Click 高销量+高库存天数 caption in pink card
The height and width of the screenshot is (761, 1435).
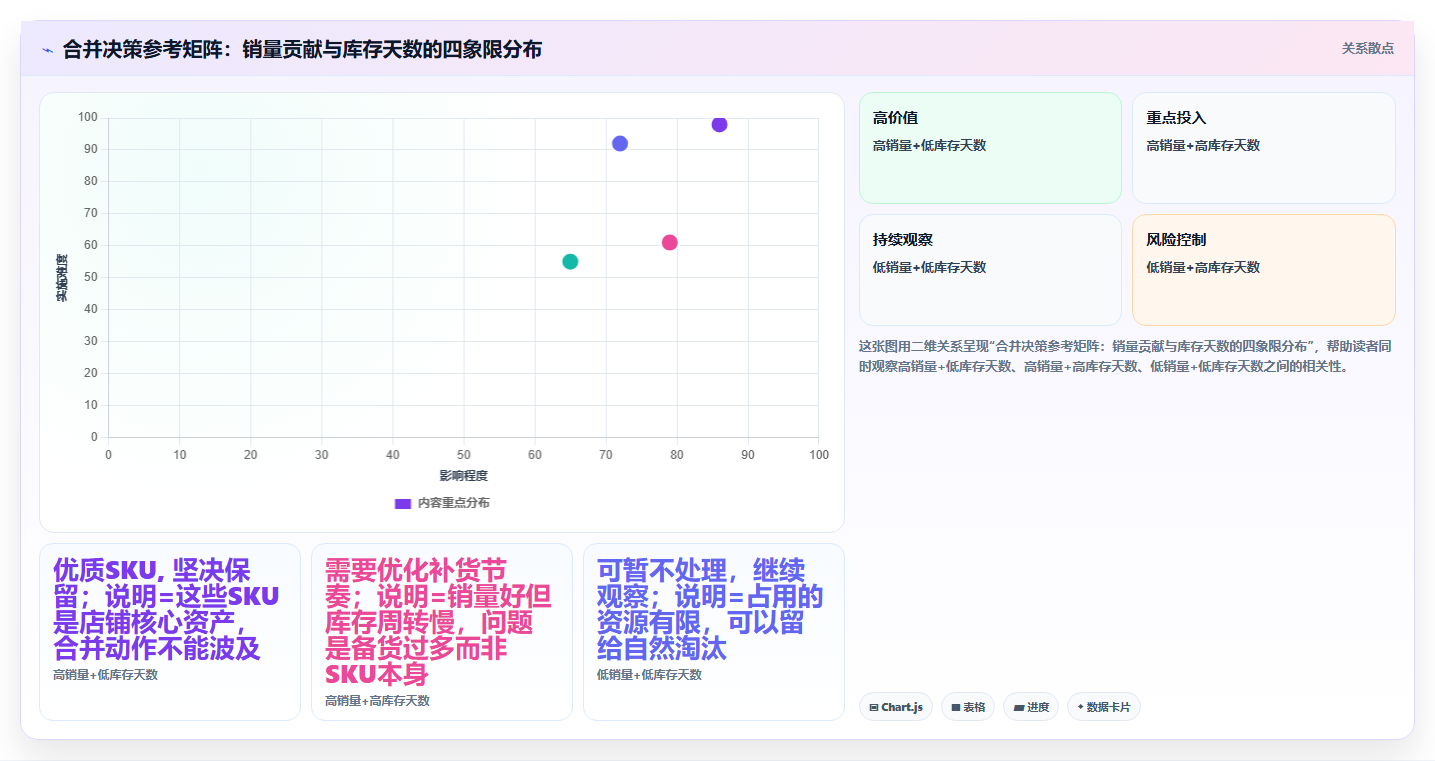(377, 701)
